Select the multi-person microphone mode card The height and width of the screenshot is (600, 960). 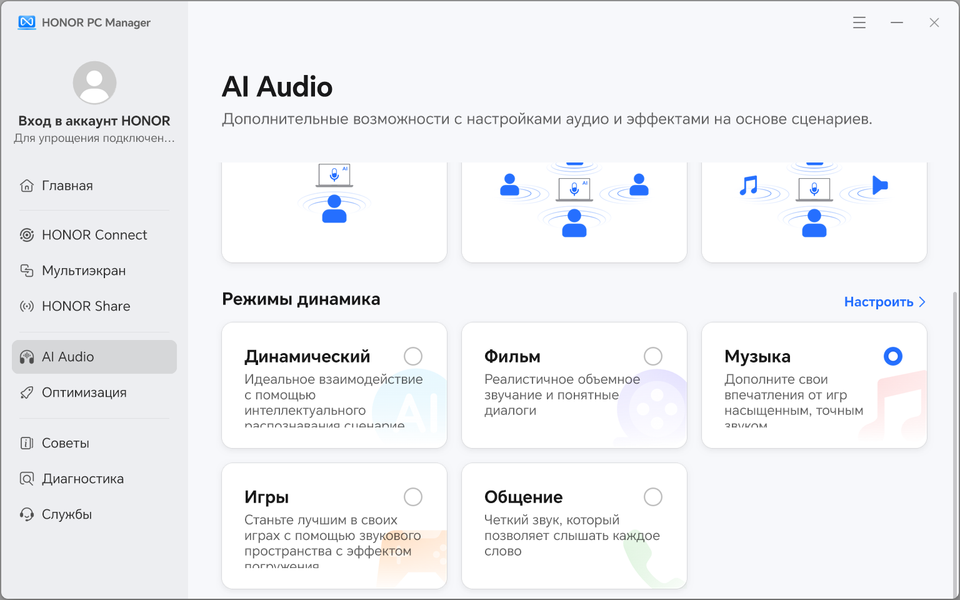tap(574, 212)
